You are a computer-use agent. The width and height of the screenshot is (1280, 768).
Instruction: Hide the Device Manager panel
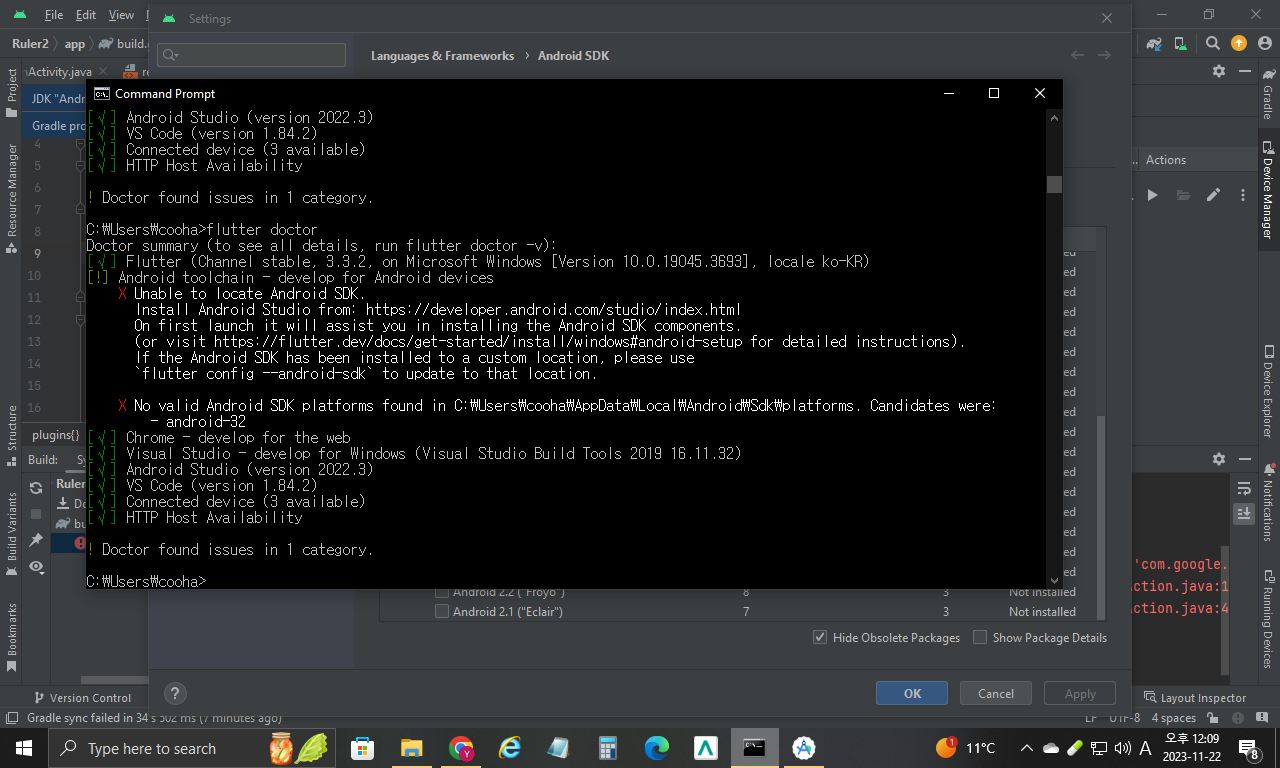tap(1246, 71)
